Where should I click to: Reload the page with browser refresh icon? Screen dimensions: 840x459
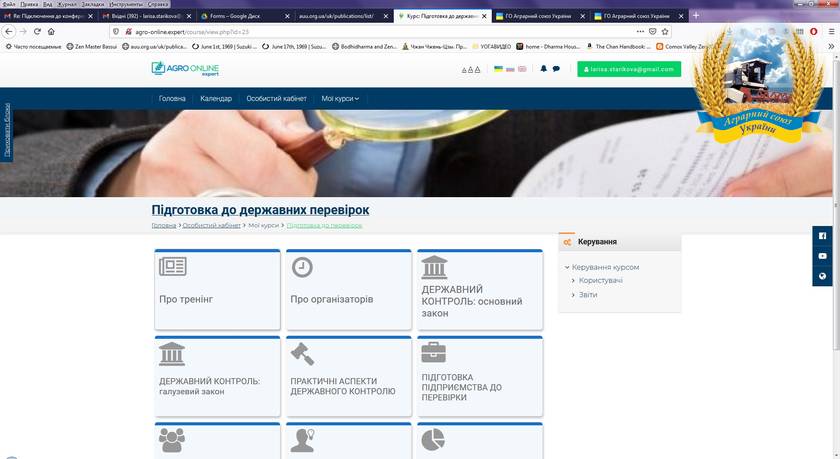point(37,32)
